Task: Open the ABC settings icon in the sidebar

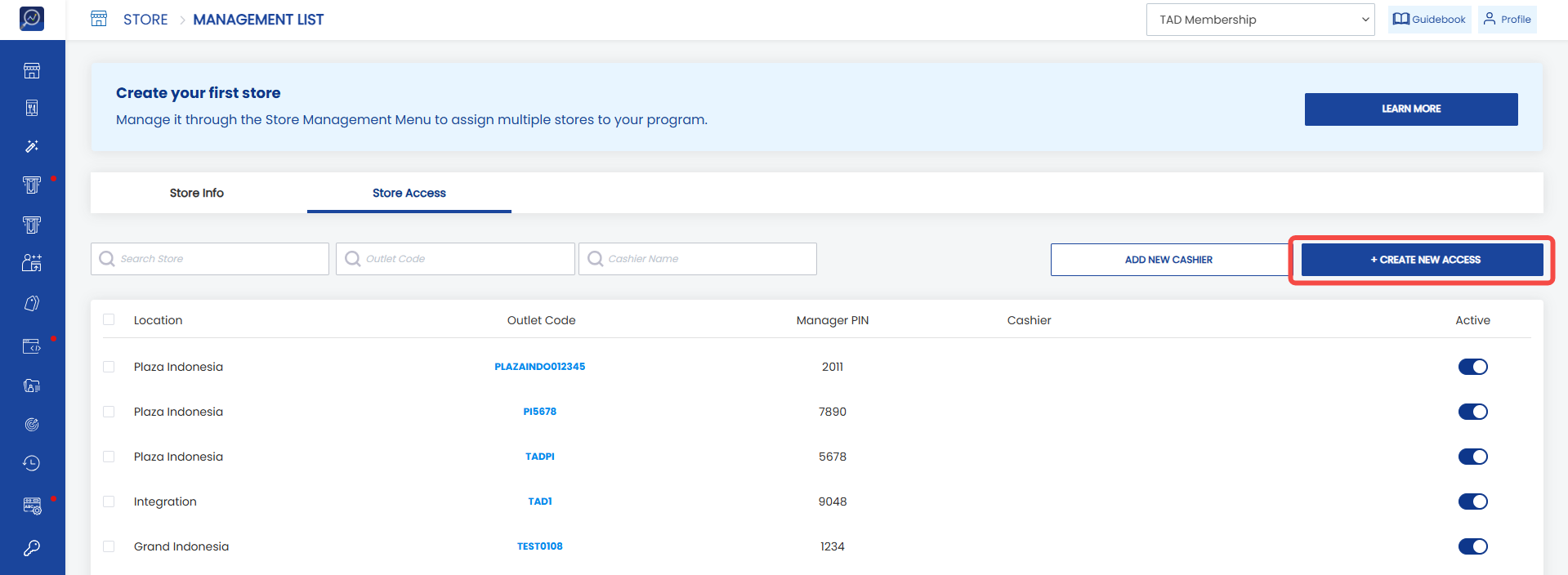Action: [32, 506]
